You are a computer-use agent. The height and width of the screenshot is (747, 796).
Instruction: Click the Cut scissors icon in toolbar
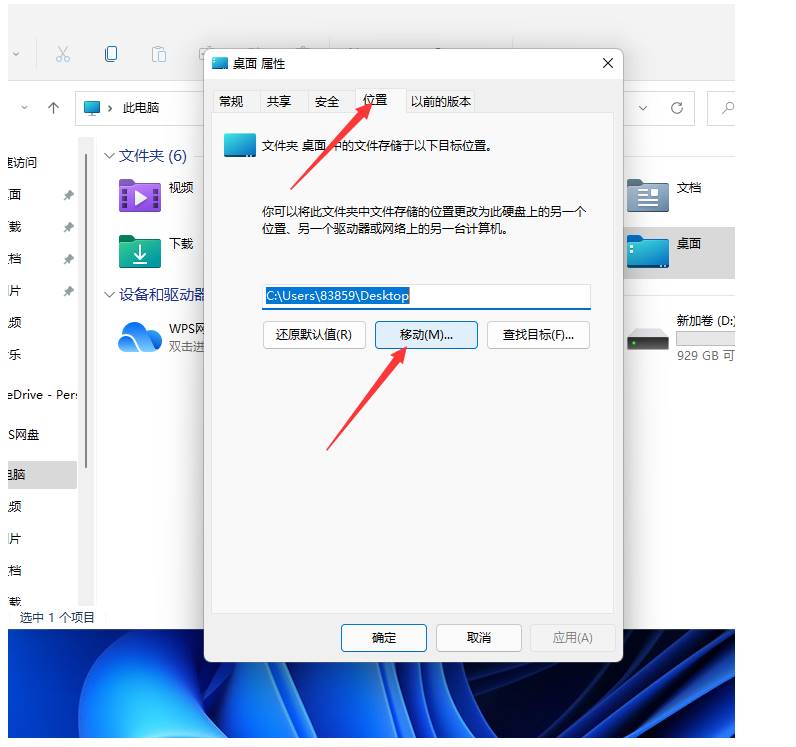pos(63,54)
